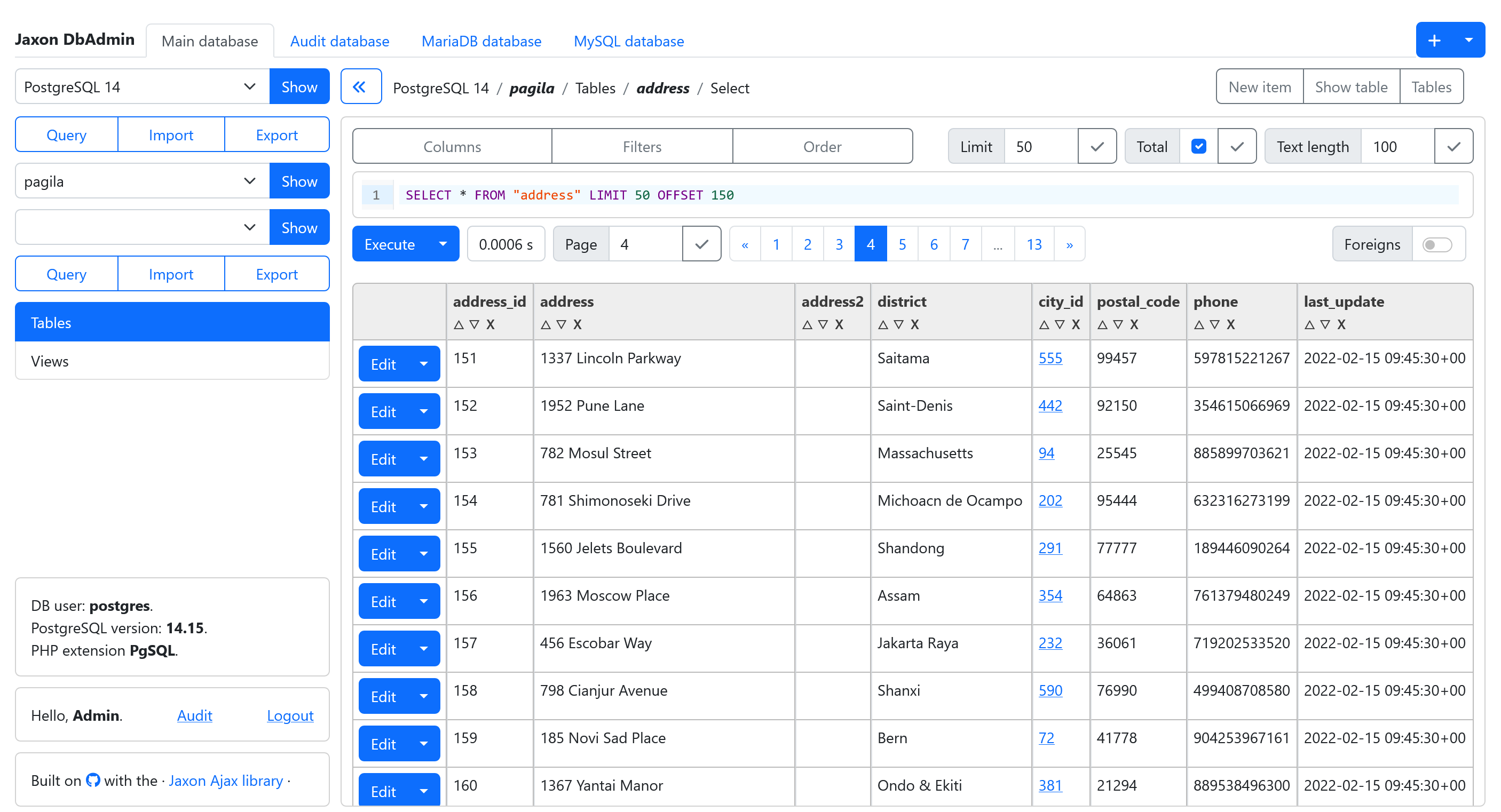Click the GitHub icon in footer
This screenshot has width=1501, height=812.
(x=93, y=780)
